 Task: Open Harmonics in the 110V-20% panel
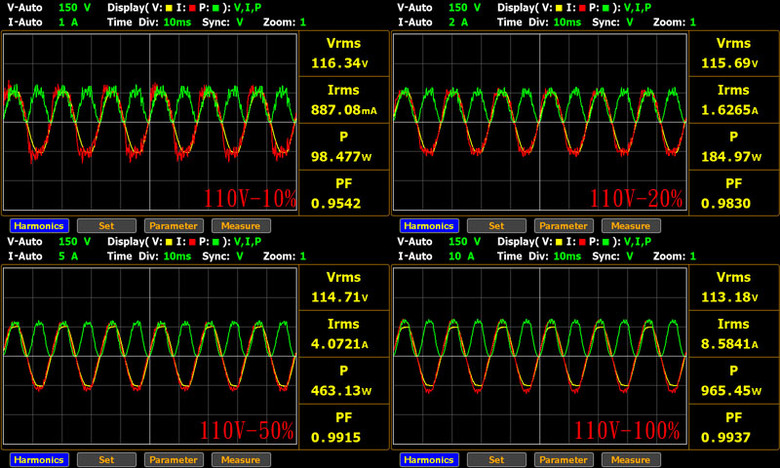[429, 226]
